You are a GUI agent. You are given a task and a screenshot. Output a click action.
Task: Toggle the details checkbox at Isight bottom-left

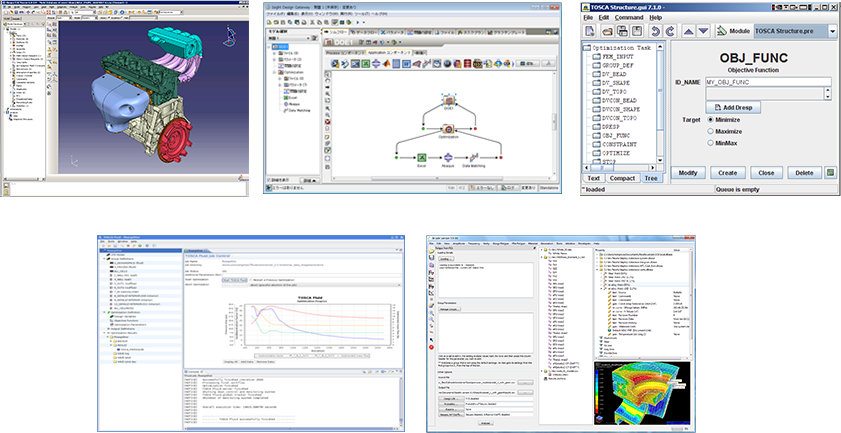click(x=269, y=180)
